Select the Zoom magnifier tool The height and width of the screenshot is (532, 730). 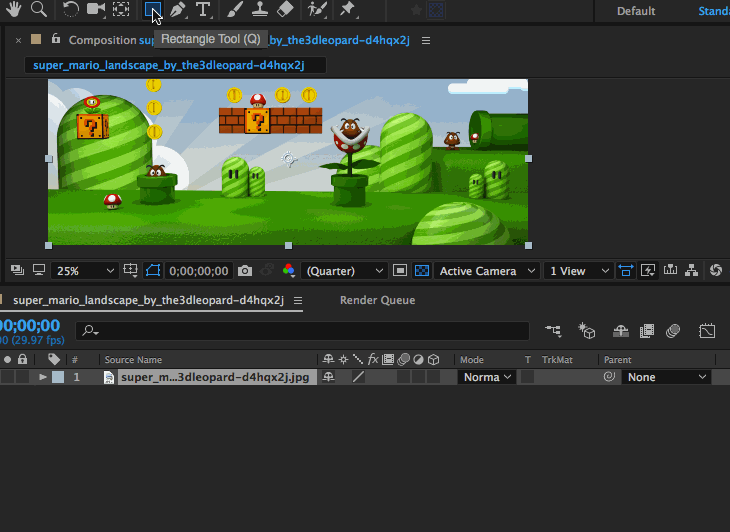(39, 10)
